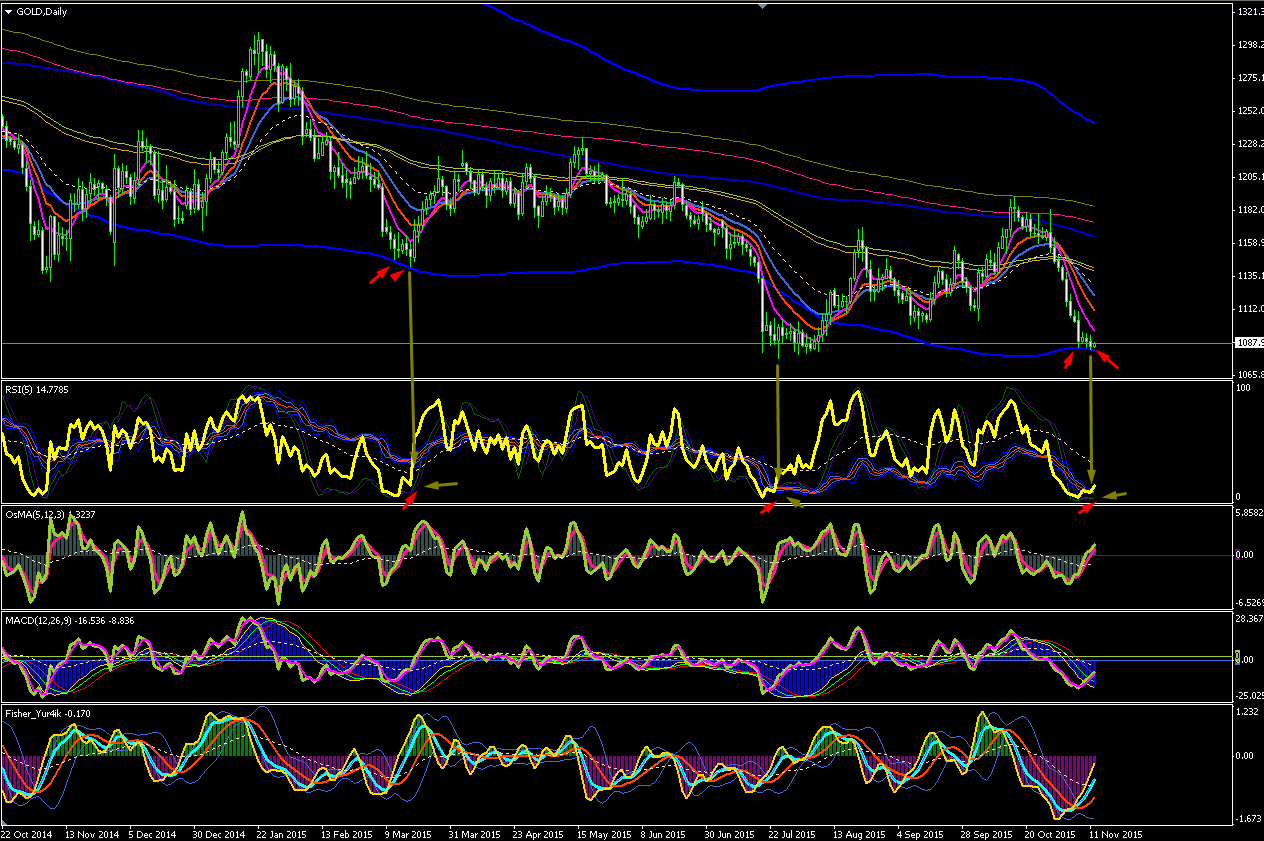Click the 1252 price scale value

click(x=1250, y=111)
